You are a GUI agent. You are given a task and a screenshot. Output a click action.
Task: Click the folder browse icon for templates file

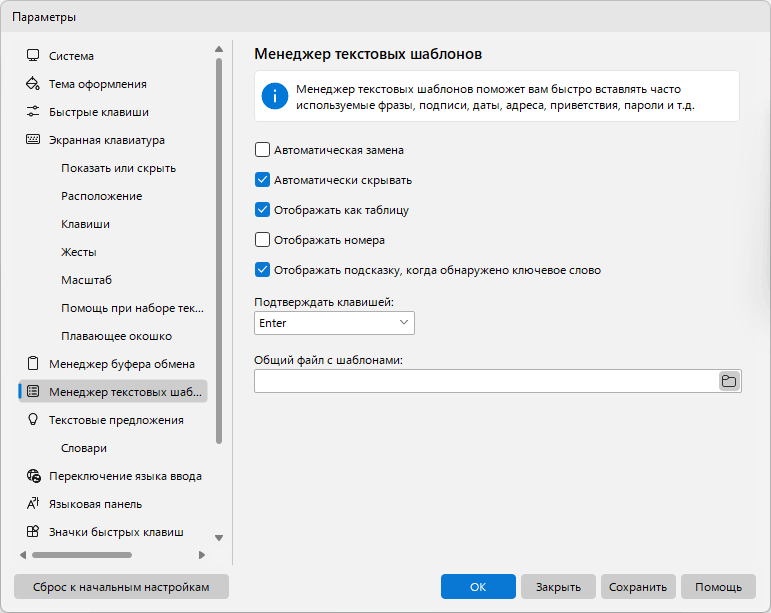pyautogui.click(x=729, y=381)
